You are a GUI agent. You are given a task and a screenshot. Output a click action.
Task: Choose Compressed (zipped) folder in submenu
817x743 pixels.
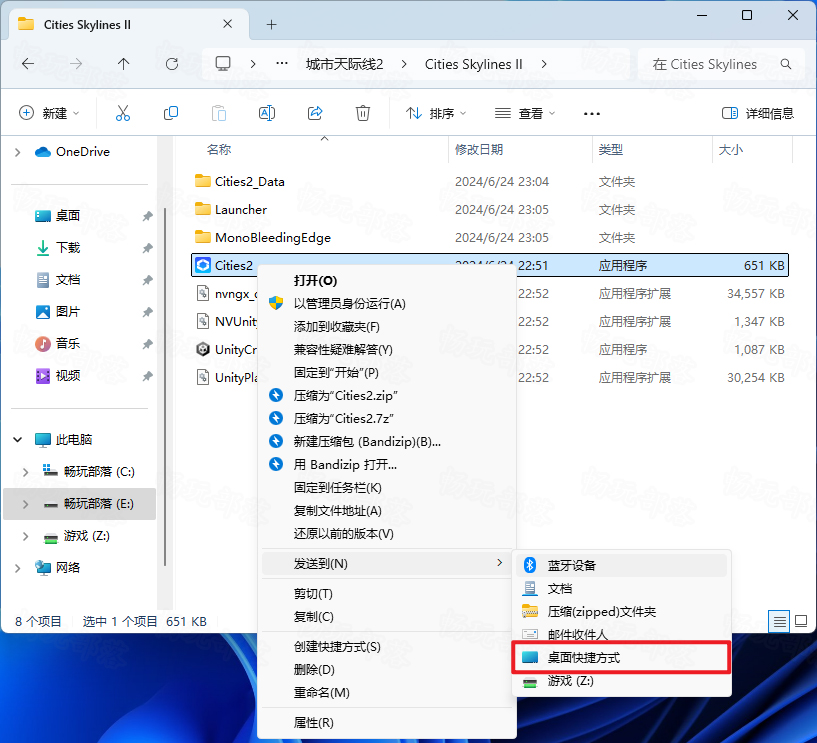[x=602, y=612]
